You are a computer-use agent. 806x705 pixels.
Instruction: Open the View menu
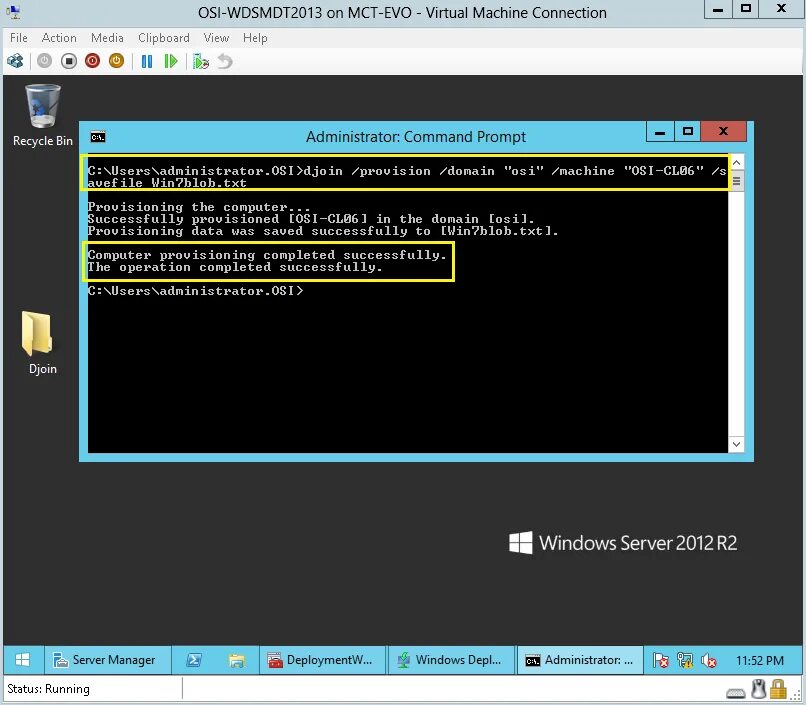pyautogui.click(x=216, y=38)
